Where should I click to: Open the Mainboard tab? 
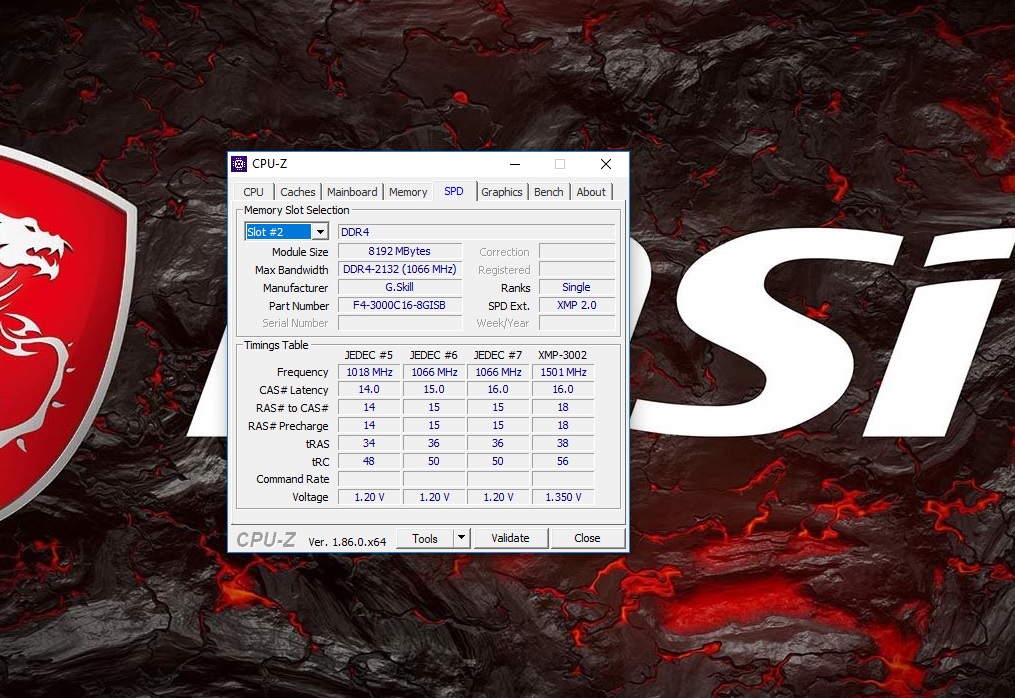coord(352,191)
